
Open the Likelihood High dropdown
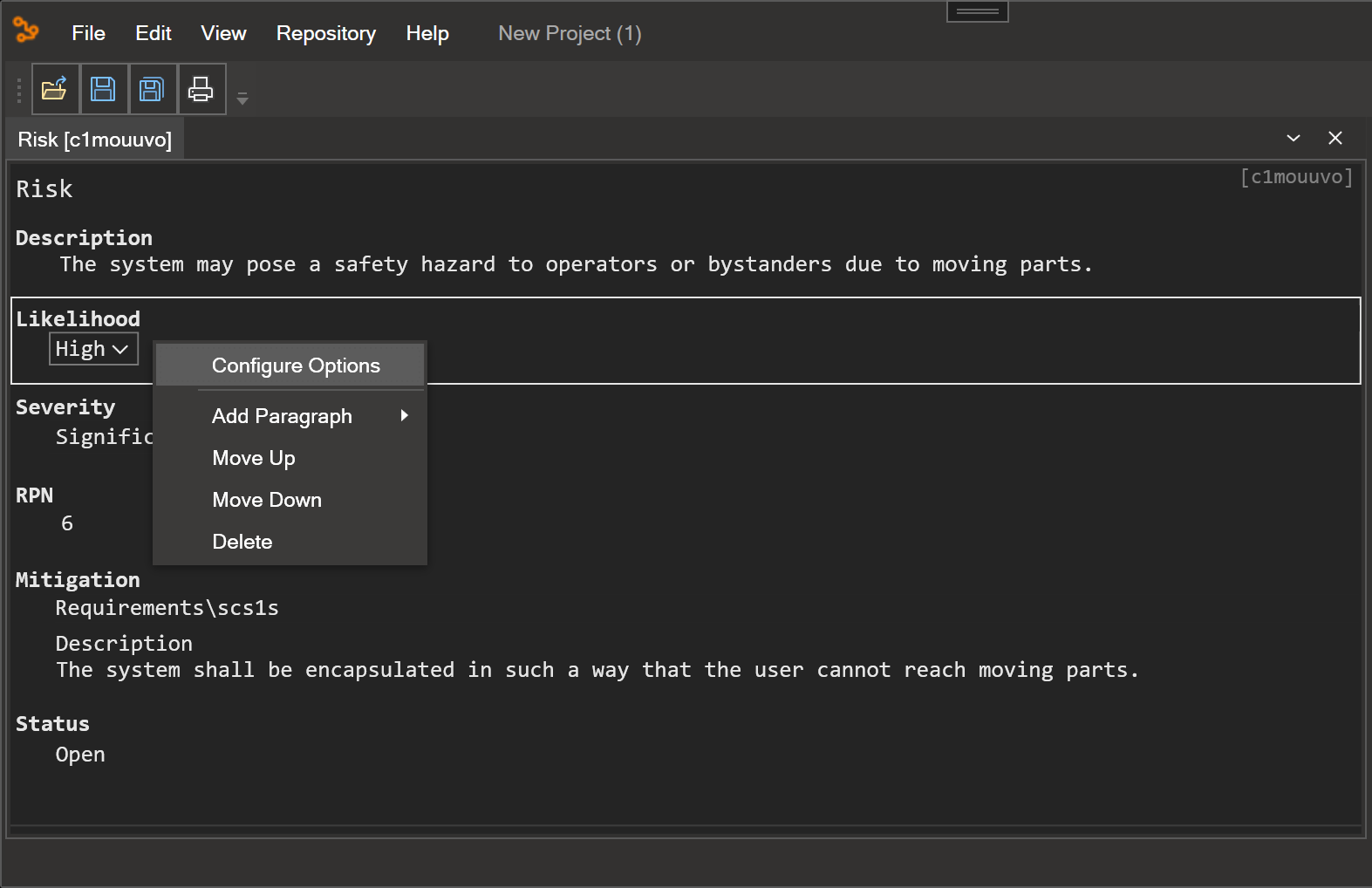93,349
